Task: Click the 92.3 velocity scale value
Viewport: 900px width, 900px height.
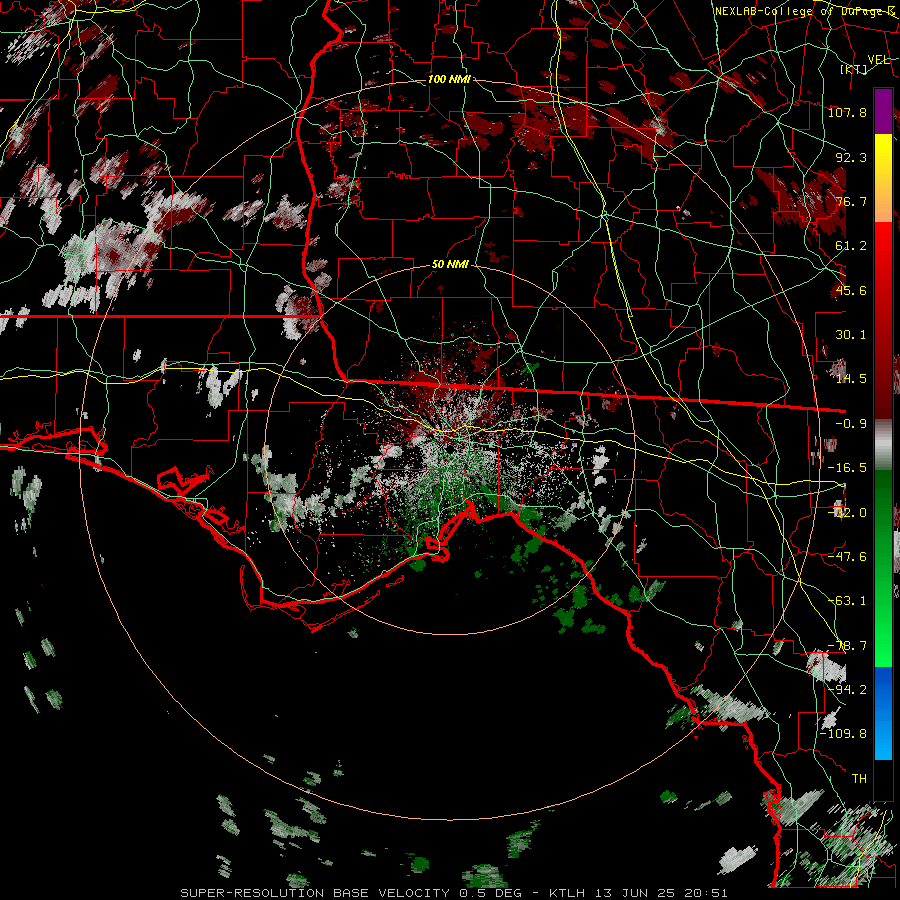Action: tap(851, 157)
